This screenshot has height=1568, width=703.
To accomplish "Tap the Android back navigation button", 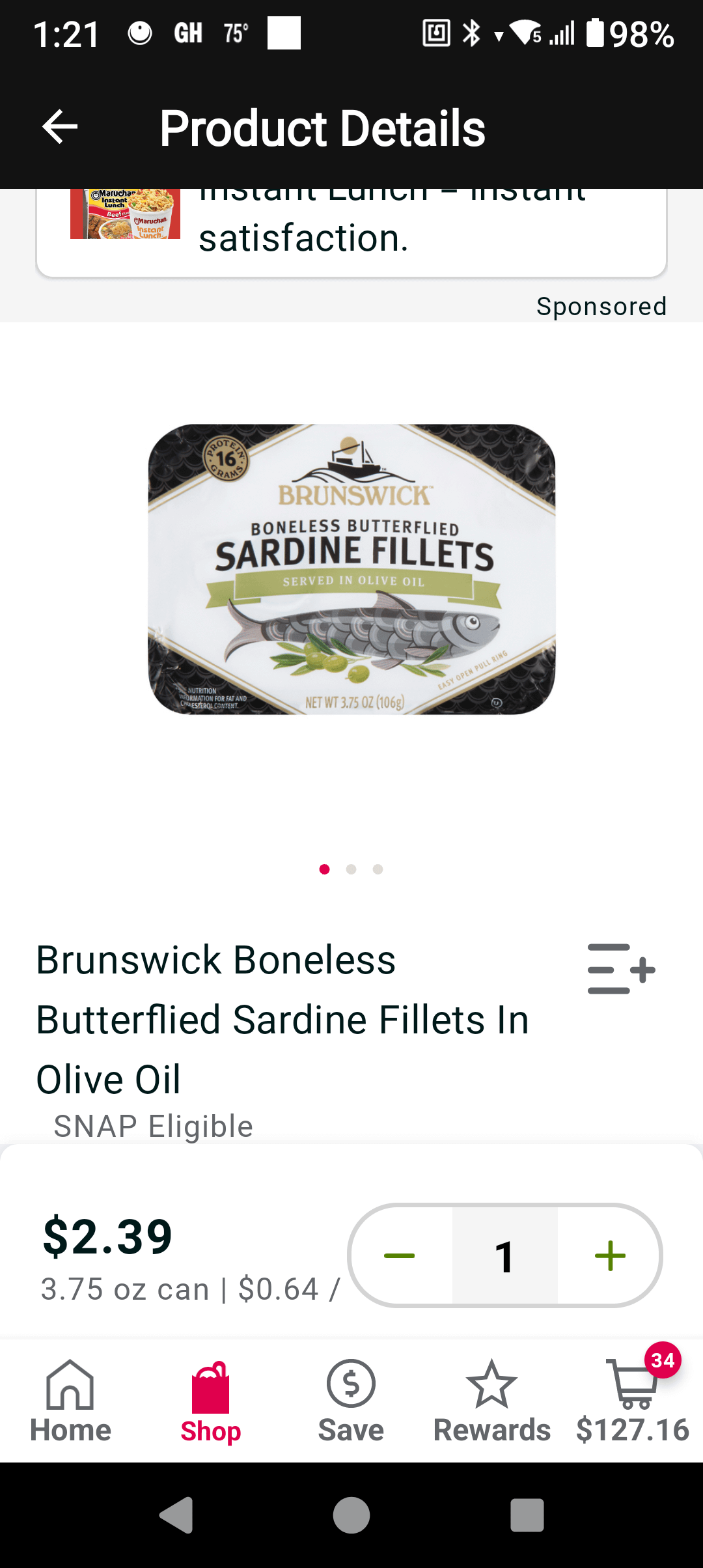I will (x=176, y=1515).
